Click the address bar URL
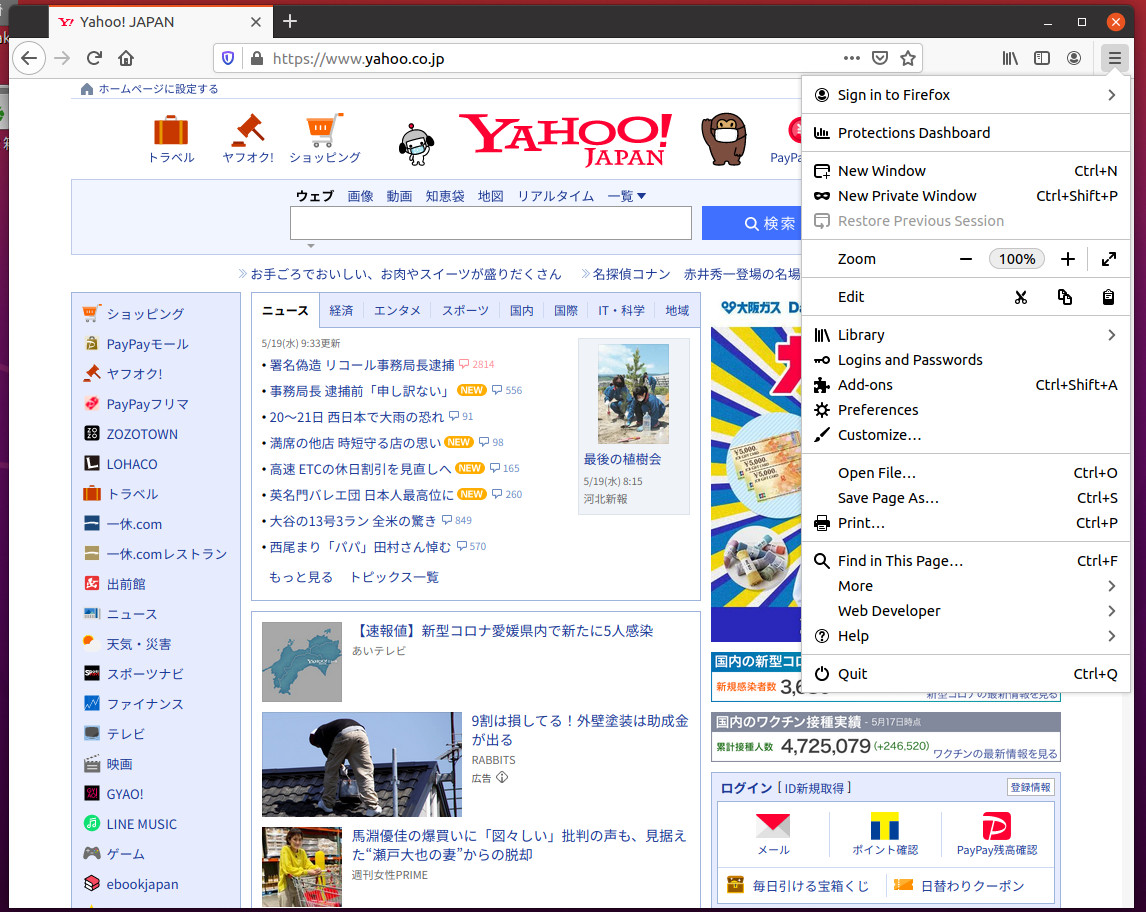Screen dimensions: 1146x912 point(358,58)
